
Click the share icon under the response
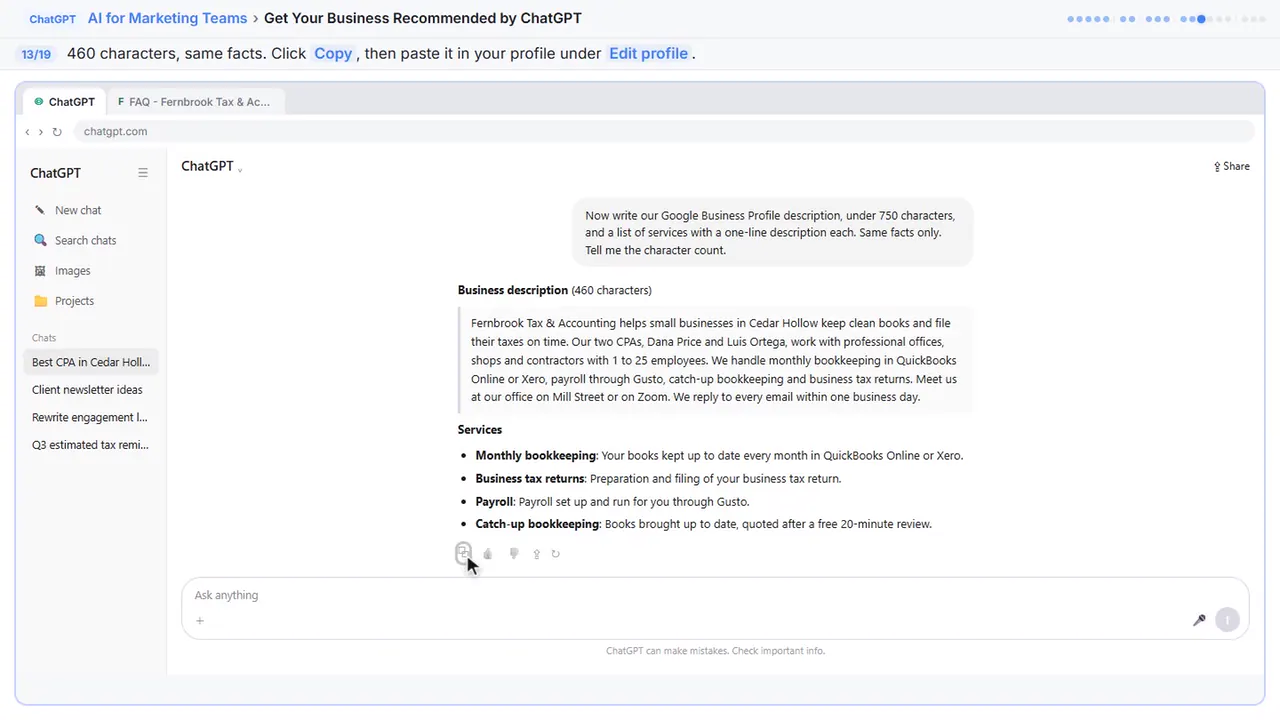(536, 554)
